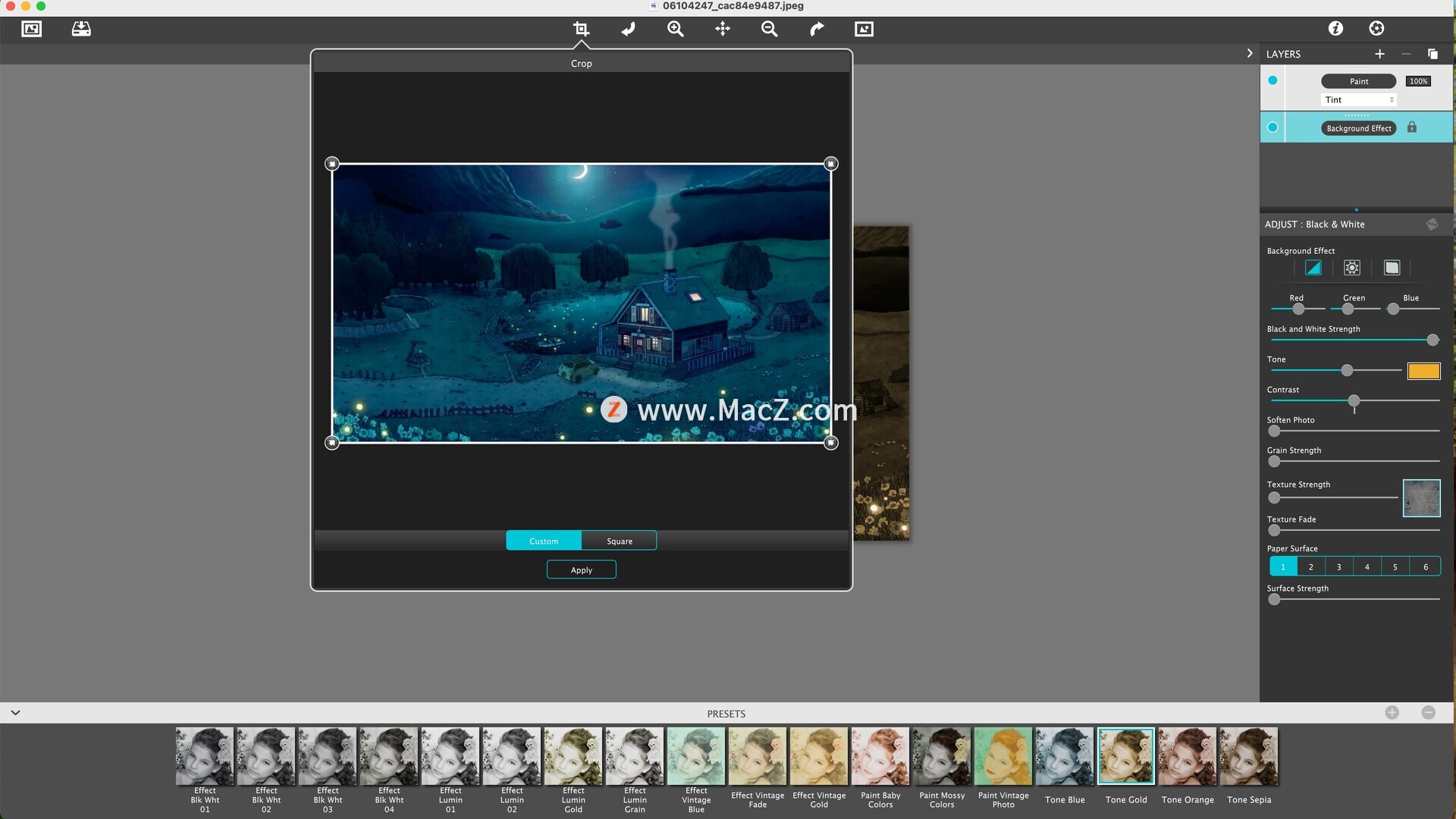The height and width of the screenshot is (819, 1456).
Task: Zoom in with the magnifier plus icon
Action: pos(675,29)
